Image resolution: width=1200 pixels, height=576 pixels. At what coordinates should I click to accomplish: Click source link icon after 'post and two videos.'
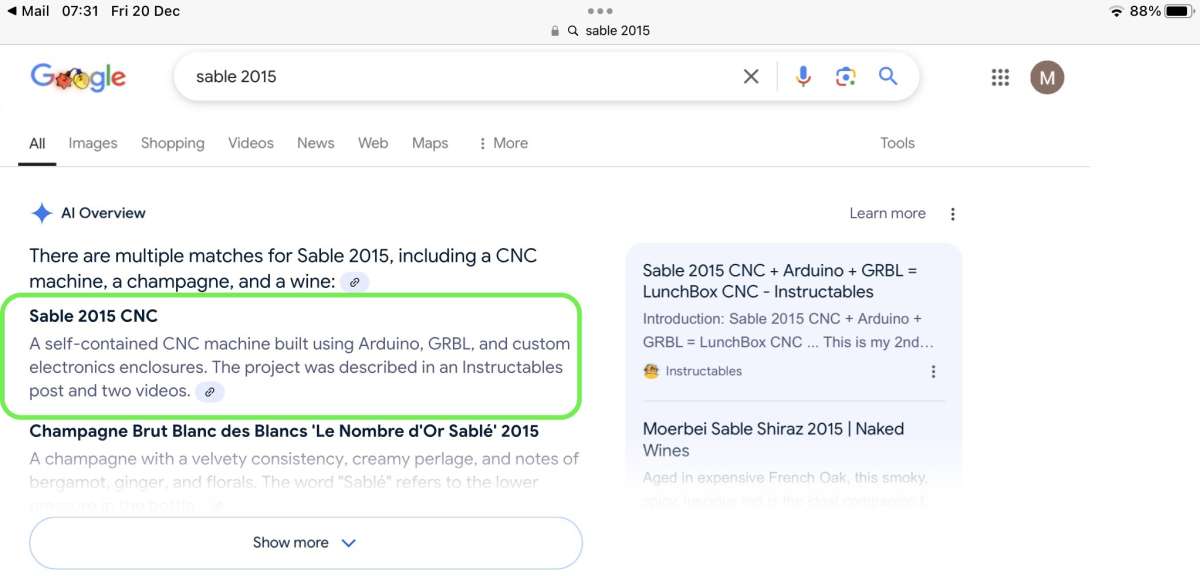point(209,392)
